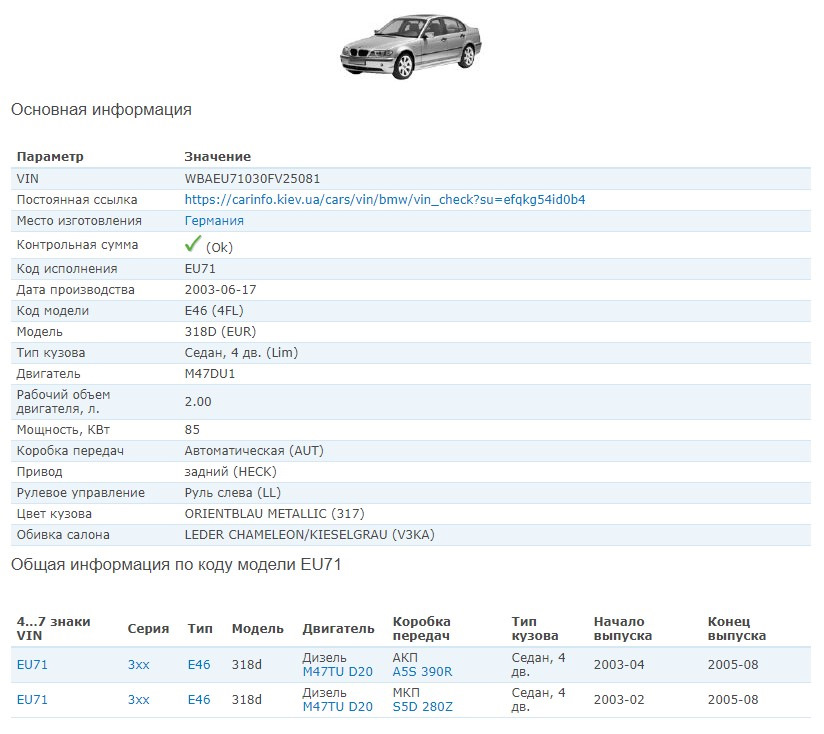
Task: Click the production date 2003-06-17
Action: 220,290
